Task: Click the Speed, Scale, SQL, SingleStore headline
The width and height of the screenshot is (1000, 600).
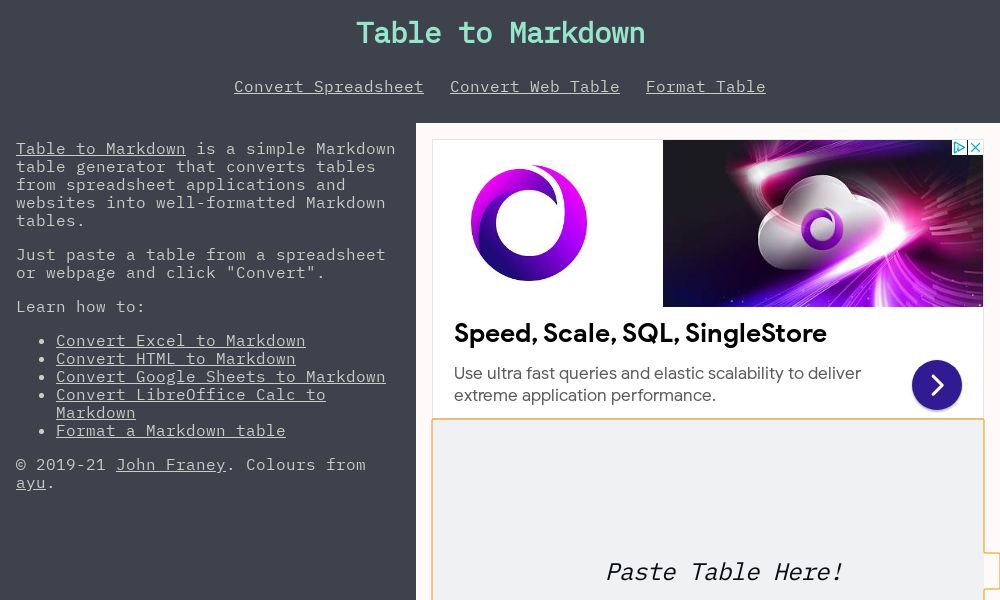Action: tap(640, 333)
